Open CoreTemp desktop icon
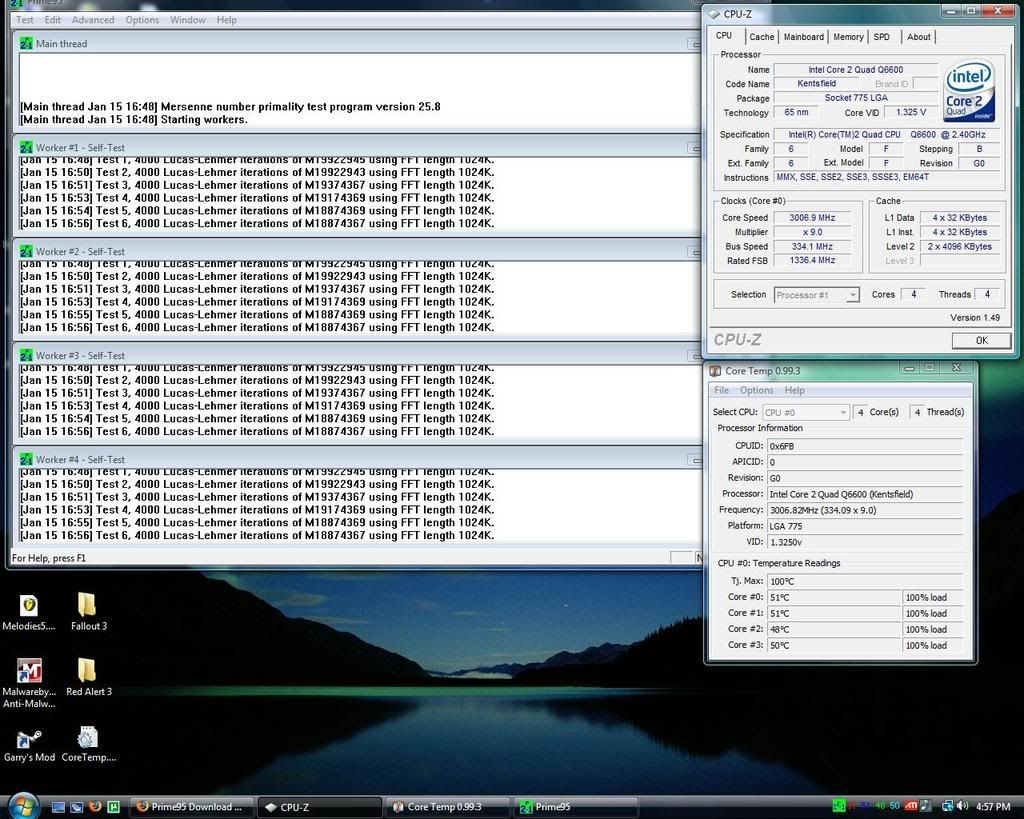 (88, 745)
